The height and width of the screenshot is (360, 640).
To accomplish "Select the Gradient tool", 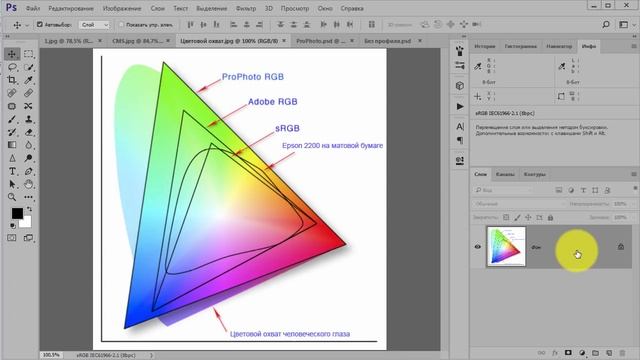I will pyautogui.click(x=12, y=145).
